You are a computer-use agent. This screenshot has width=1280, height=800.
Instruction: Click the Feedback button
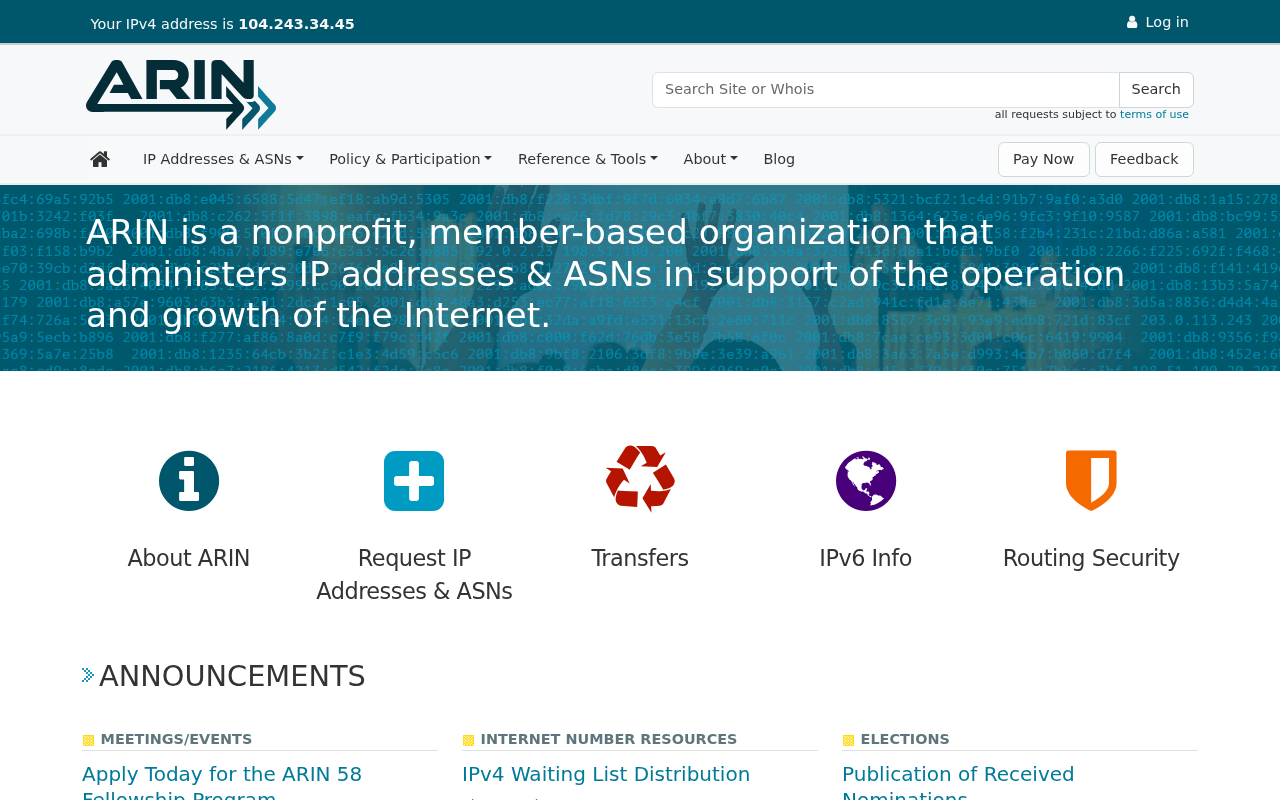(1144, 159)
